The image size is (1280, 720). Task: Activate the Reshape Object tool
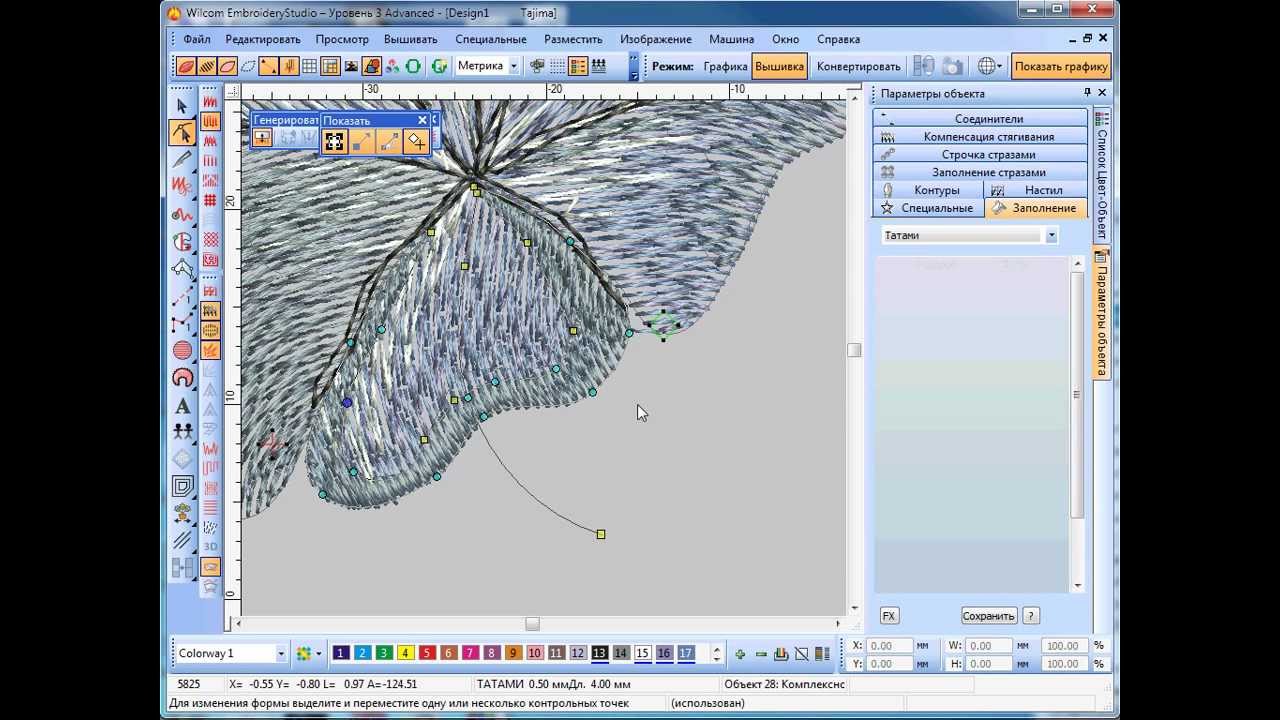click(182, 132)
